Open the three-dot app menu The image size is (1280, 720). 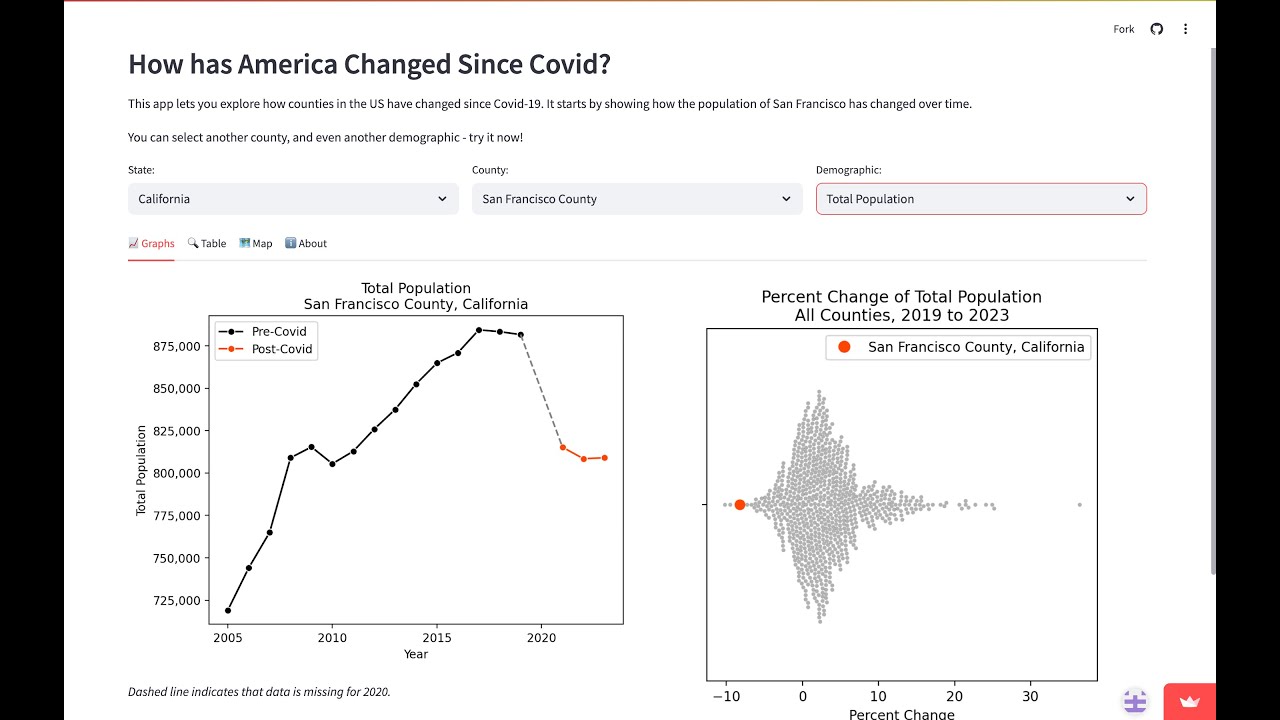1185,29
